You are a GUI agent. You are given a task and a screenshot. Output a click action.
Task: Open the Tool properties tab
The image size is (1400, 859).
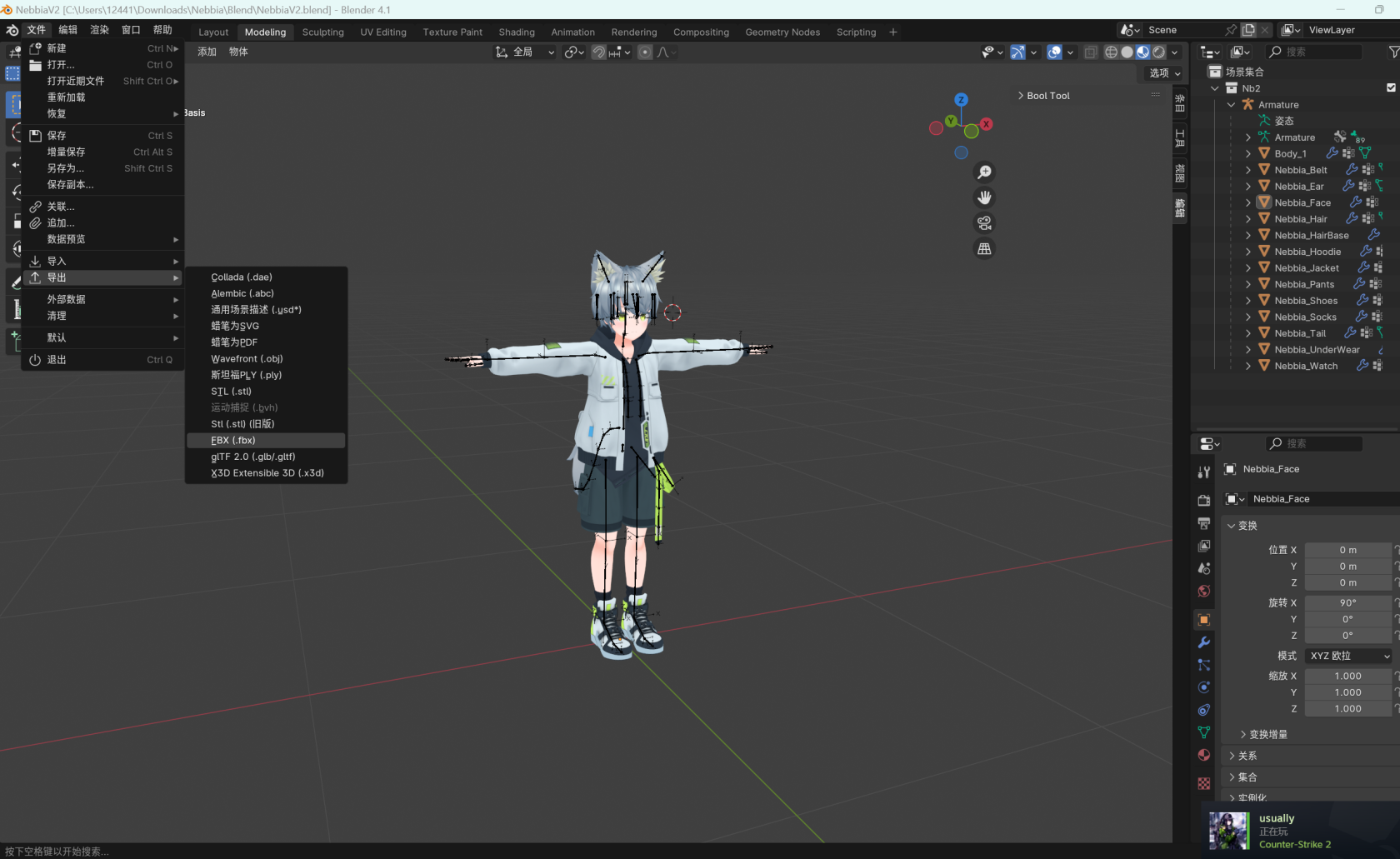[1204, 472]
